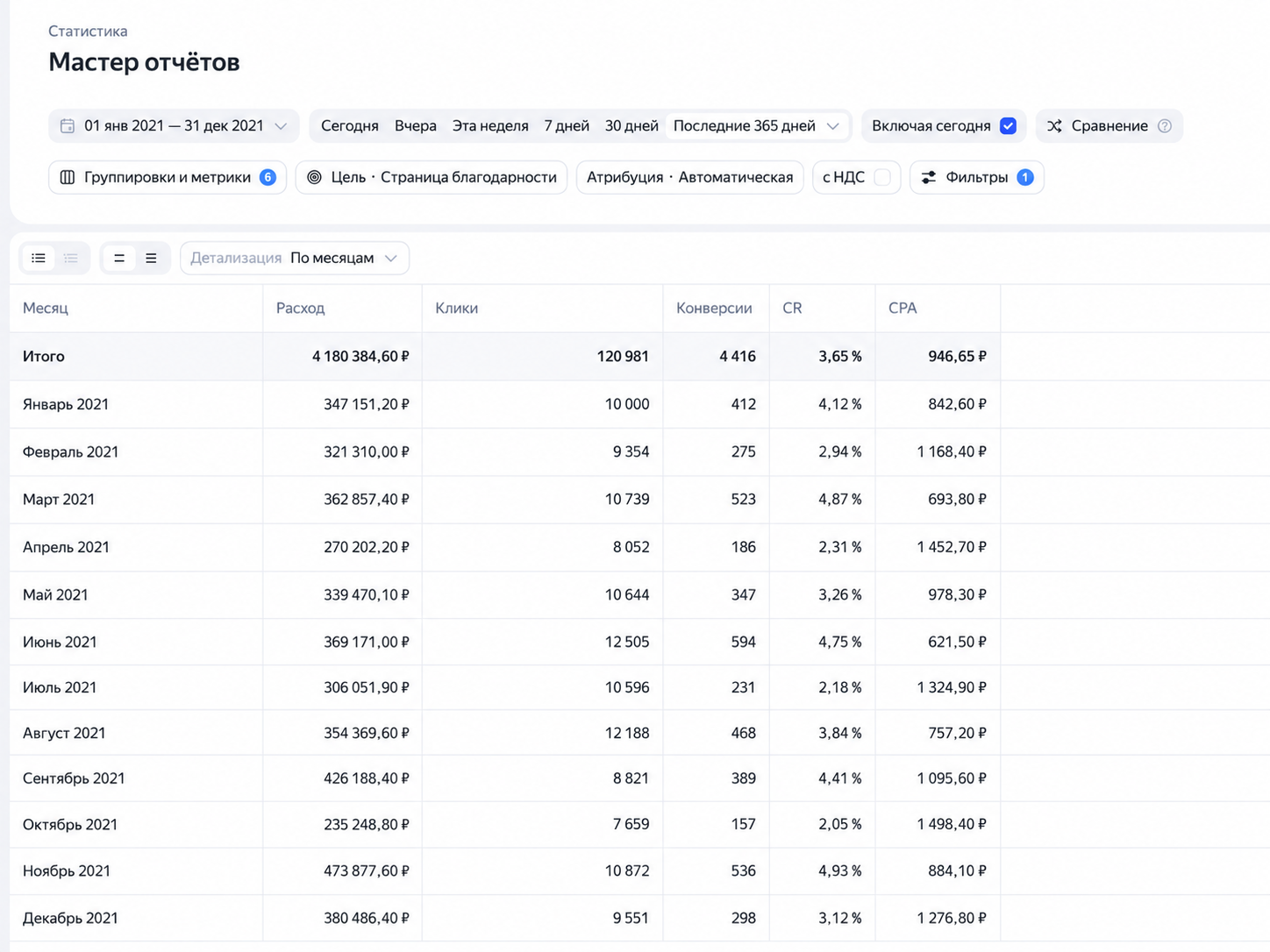Select the Август 2021 row
This screenshot has width=1270, height=952.
504,733
